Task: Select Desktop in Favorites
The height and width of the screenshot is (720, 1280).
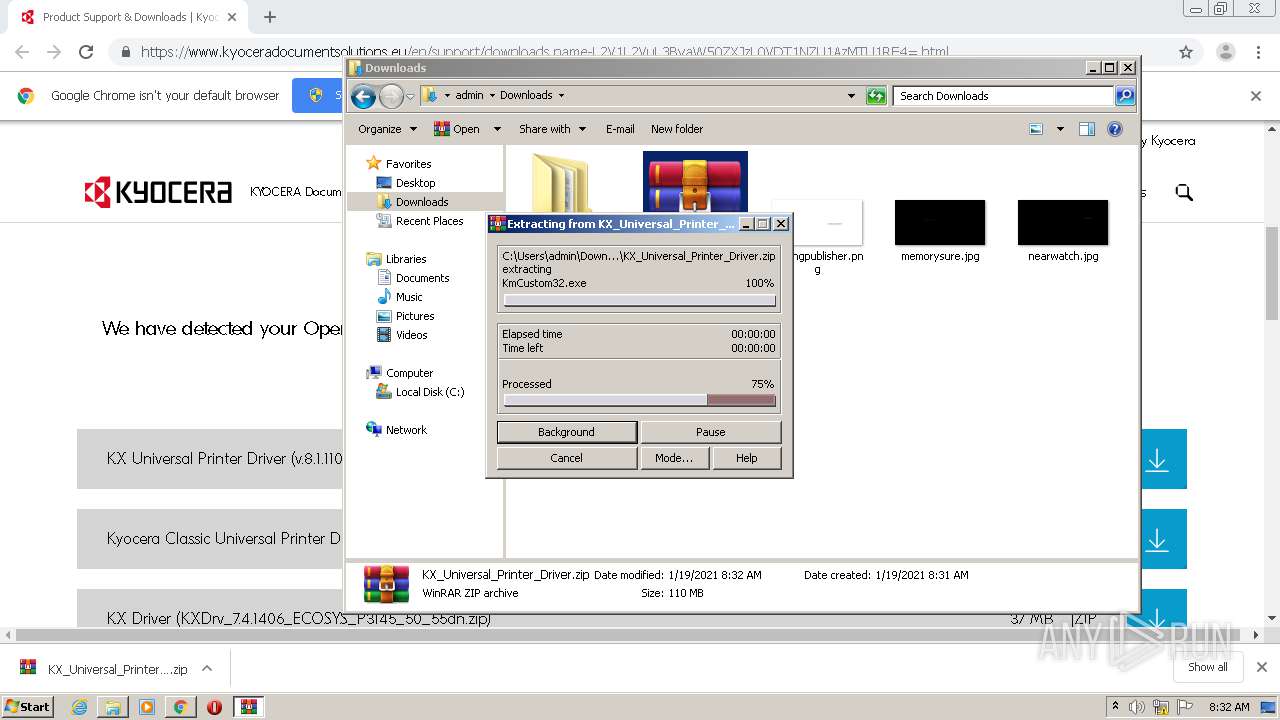Action: click(x=415, y=183)
